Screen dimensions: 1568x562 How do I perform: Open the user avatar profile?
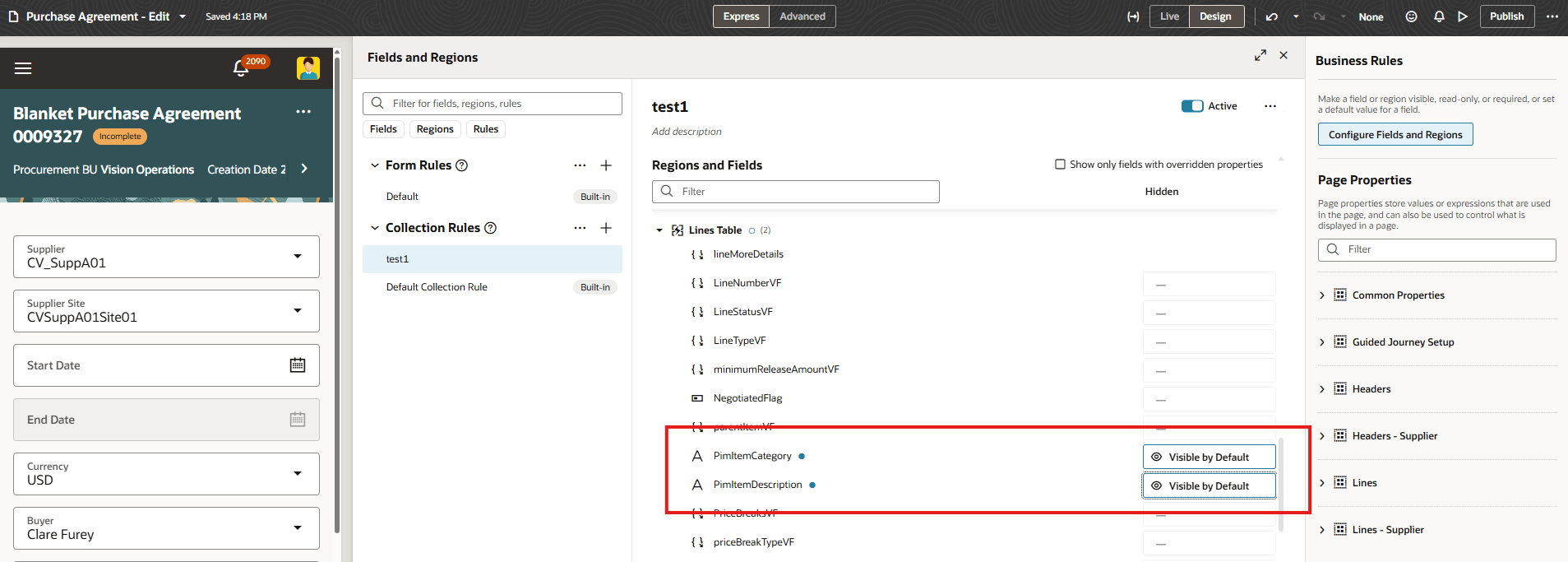308,68
